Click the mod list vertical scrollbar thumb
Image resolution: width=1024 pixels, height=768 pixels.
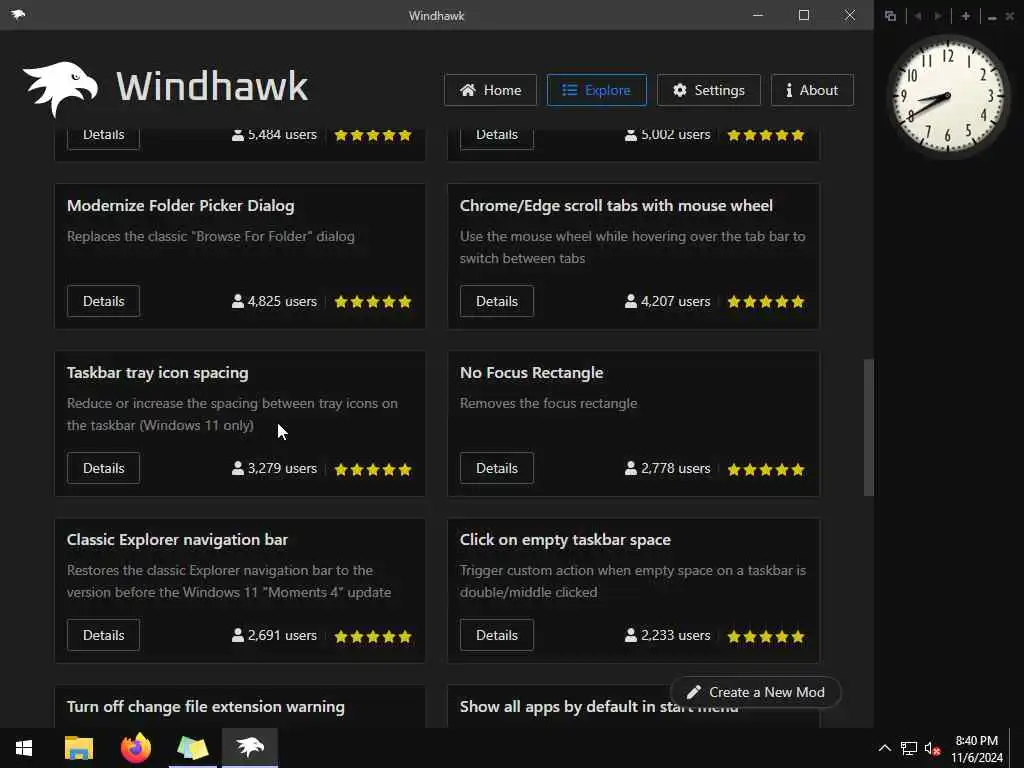pyautogui.click(x=869, y=427)
